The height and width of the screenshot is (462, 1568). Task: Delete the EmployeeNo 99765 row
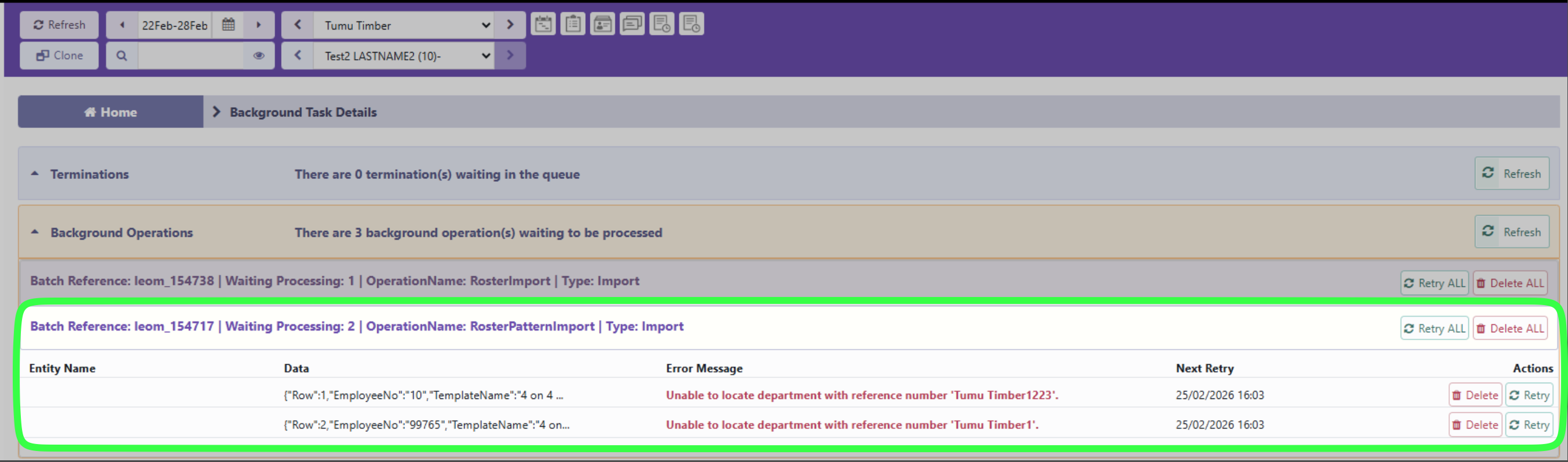coord(1475,425)
